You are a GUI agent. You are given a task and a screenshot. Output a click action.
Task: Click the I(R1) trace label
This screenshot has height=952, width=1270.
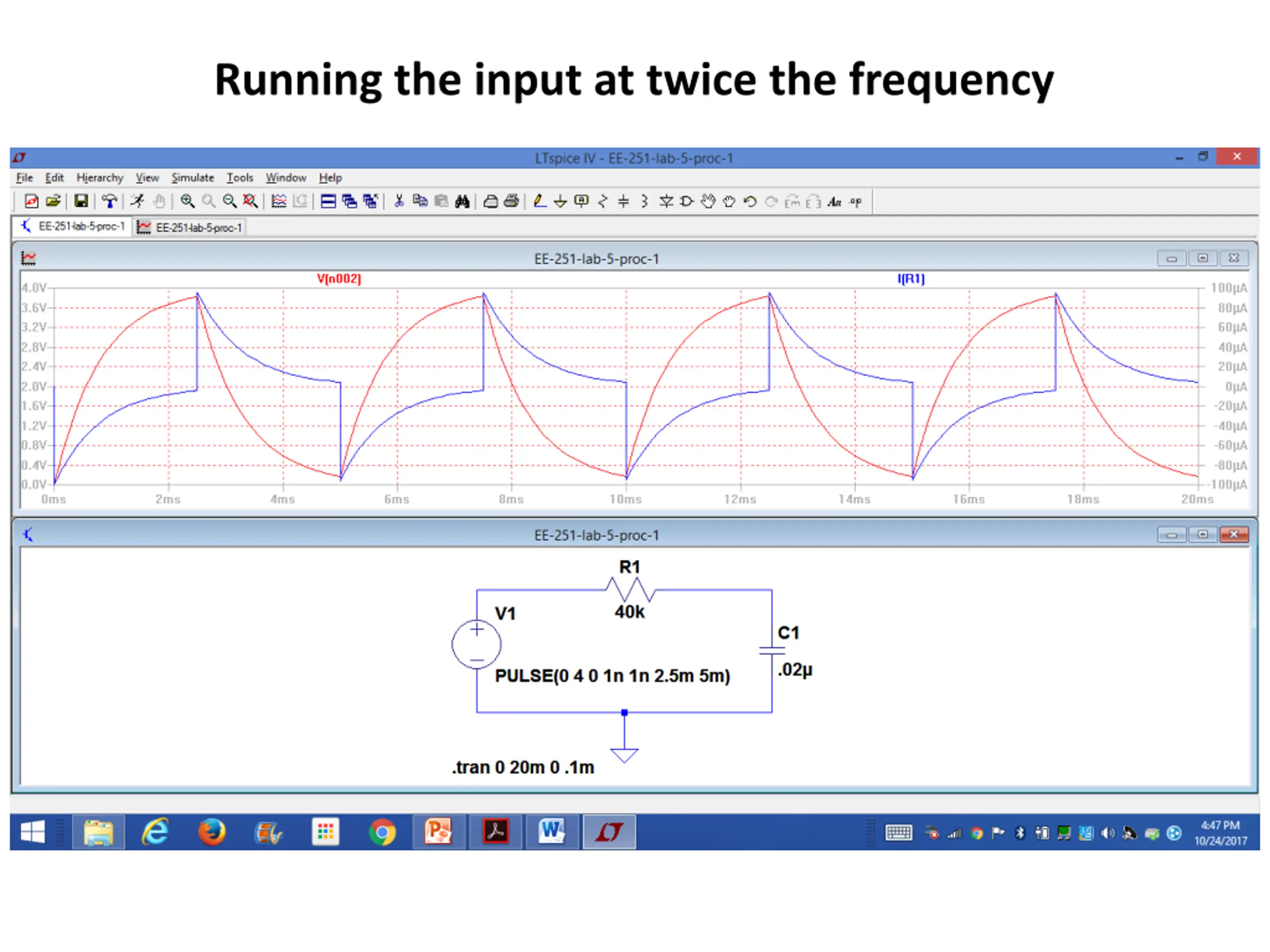coord(911,279)
